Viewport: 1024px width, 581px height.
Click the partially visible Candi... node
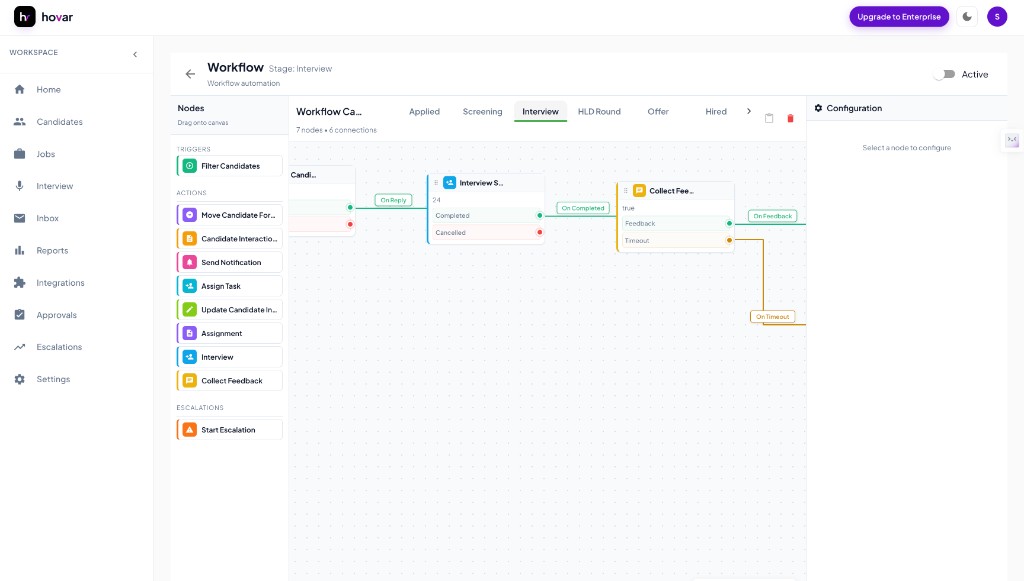tap(323, 200)
